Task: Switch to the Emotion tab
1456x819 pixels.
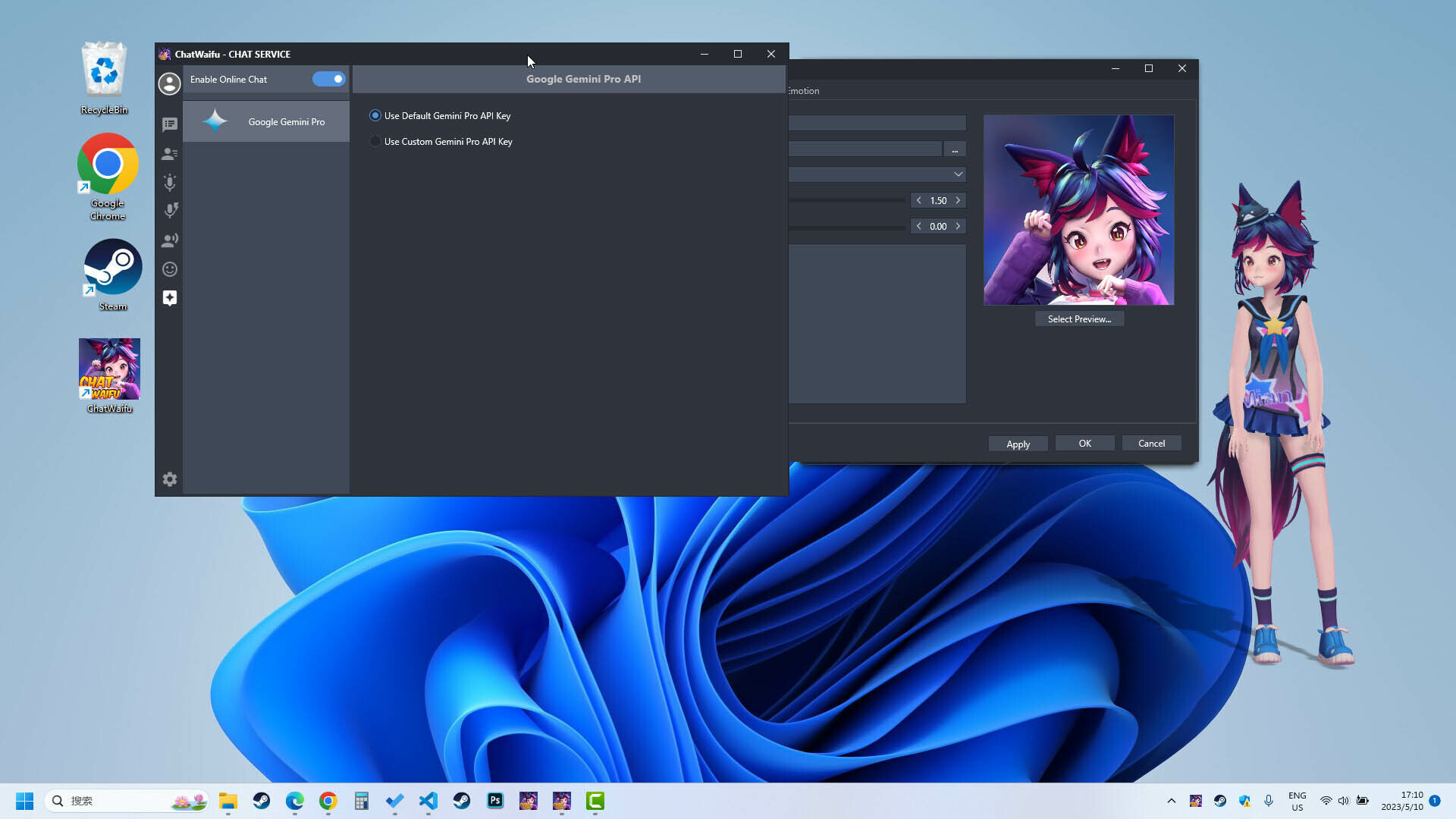Action: click(x=802, y=90)
